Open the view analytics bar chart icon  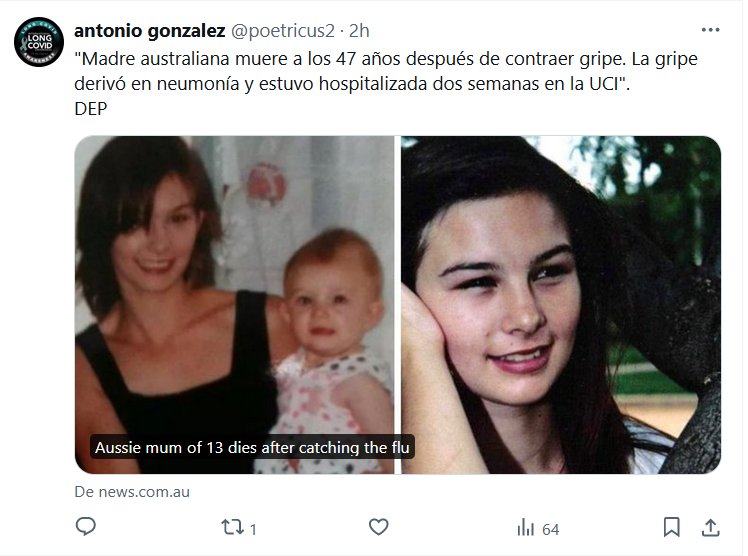pos(526,527)
